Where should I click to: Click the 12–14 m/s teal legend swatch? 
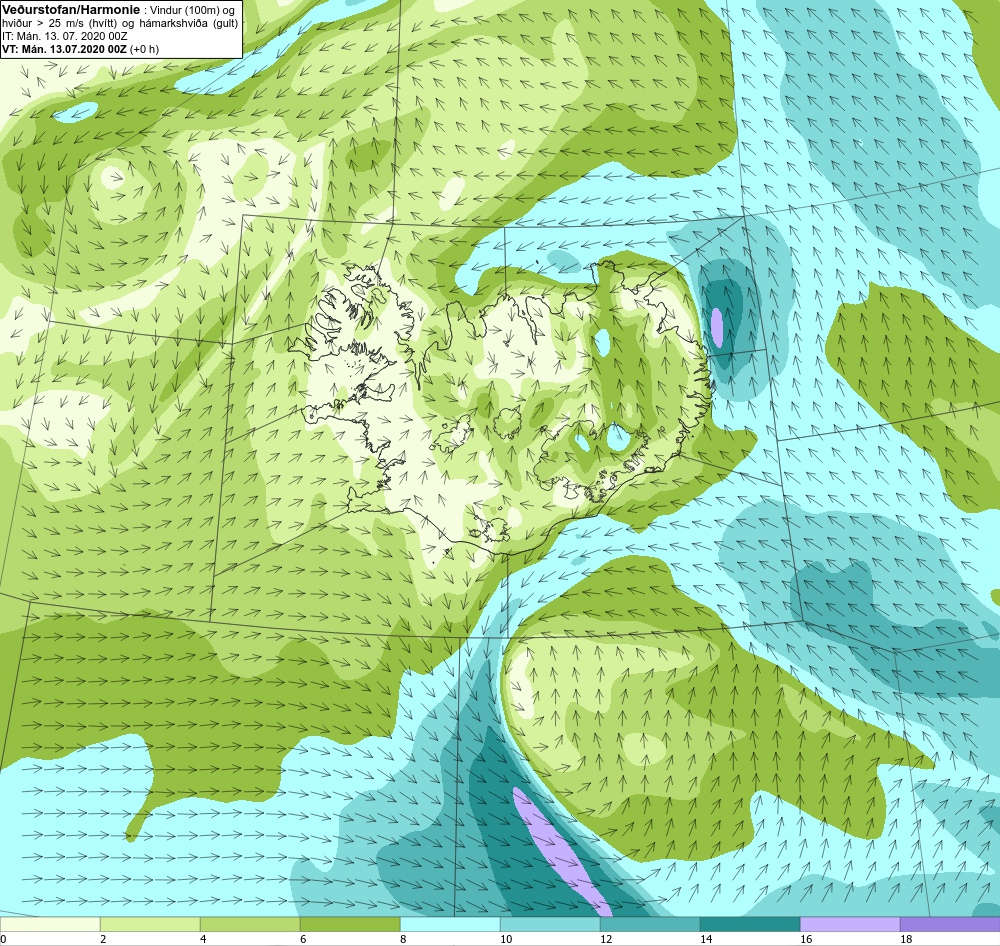650,924
